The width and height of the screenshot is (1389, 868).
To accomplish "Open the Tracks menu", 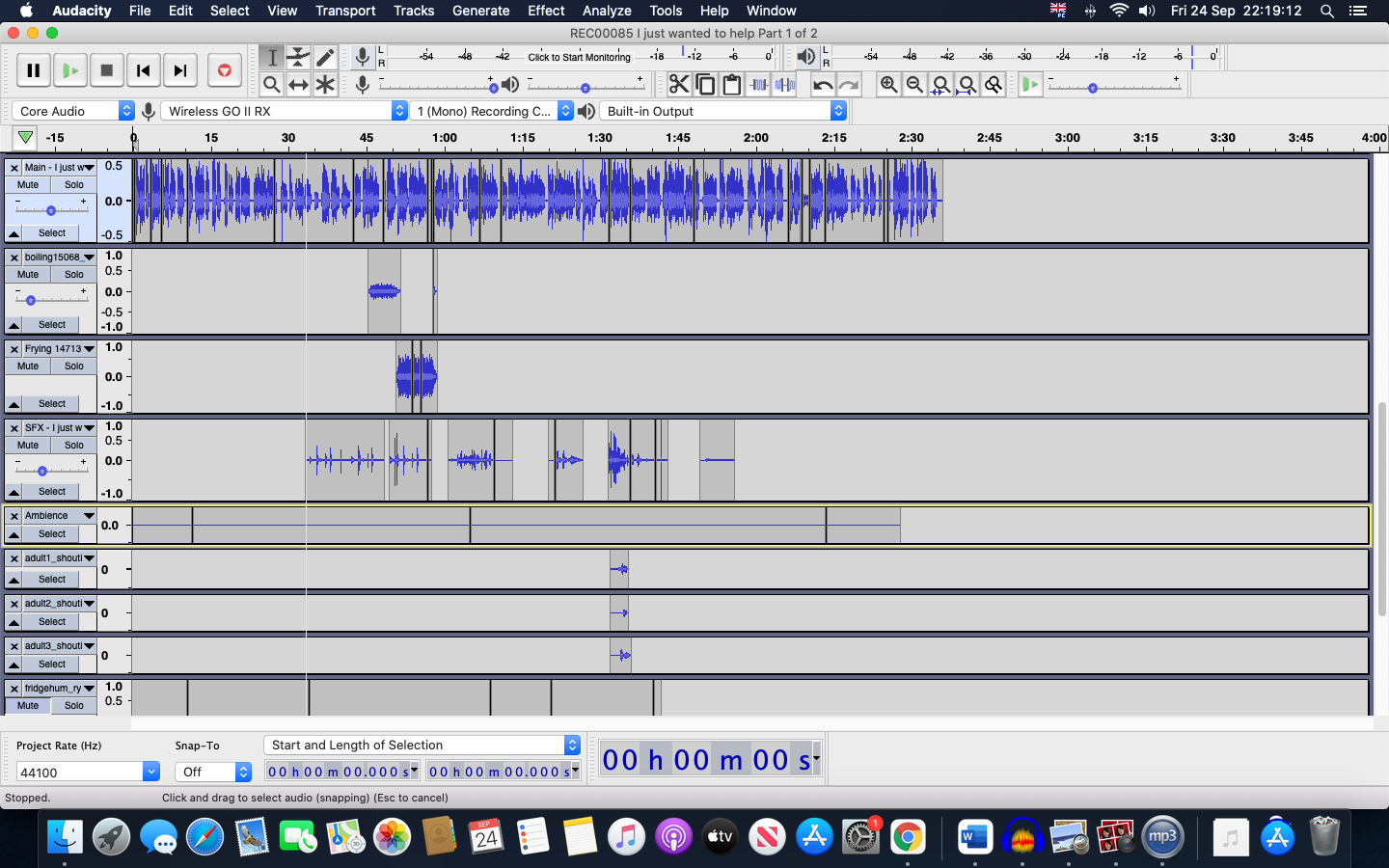I will pyautogui.click(x=414, y=11).
